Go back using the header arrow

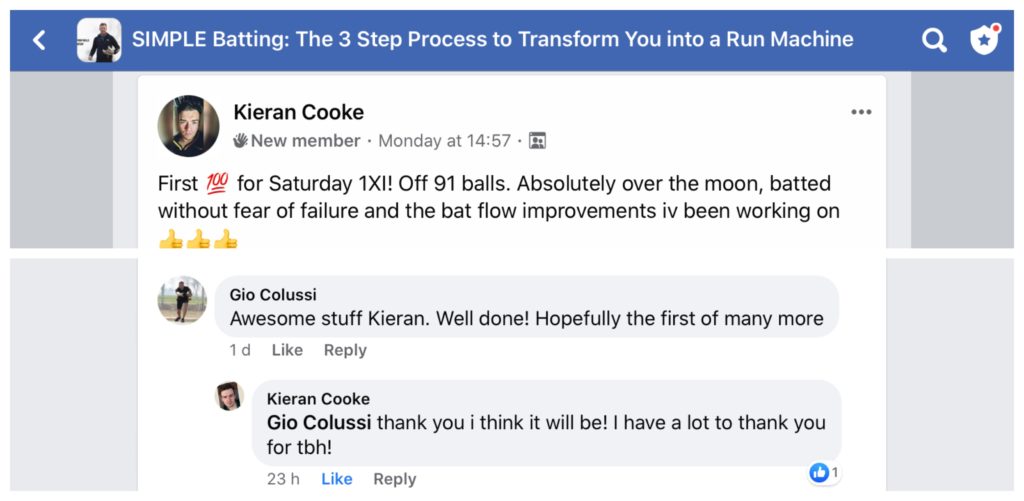click(39, 40)
